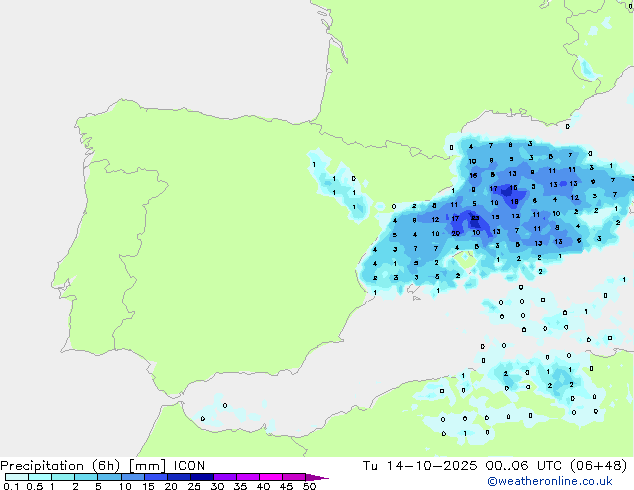Select the 2–5 mm legend color box

point(86,477)
